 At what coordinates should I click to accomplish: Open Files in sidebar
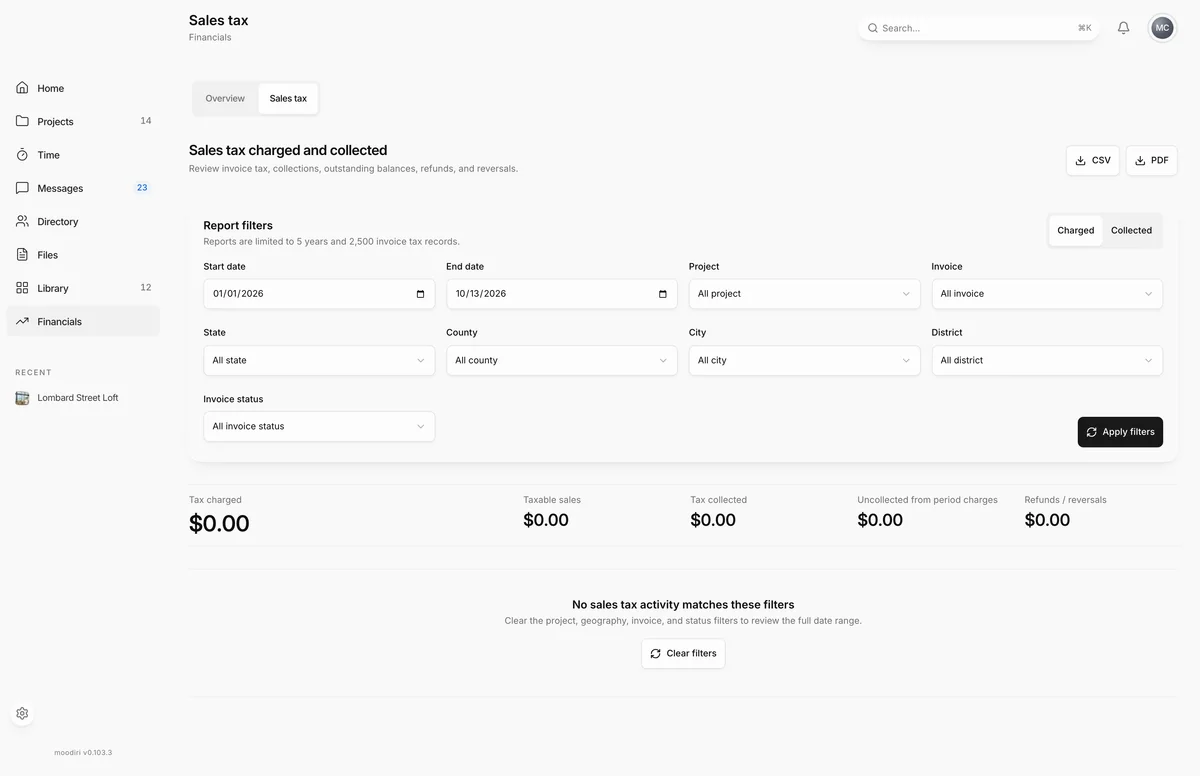coord(83,255)
